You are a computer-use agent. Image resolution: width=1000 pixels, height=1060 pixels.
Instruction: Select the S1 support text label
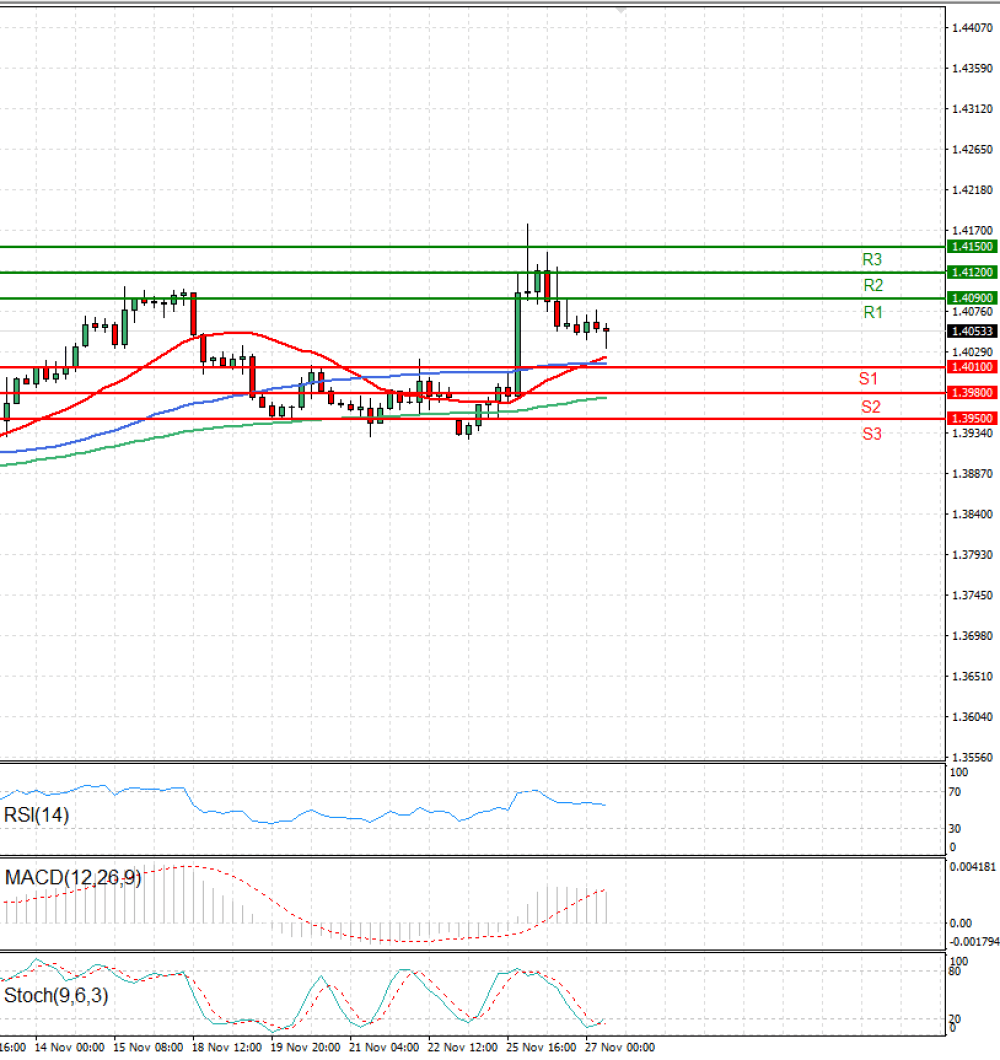[x=868, y=379]
